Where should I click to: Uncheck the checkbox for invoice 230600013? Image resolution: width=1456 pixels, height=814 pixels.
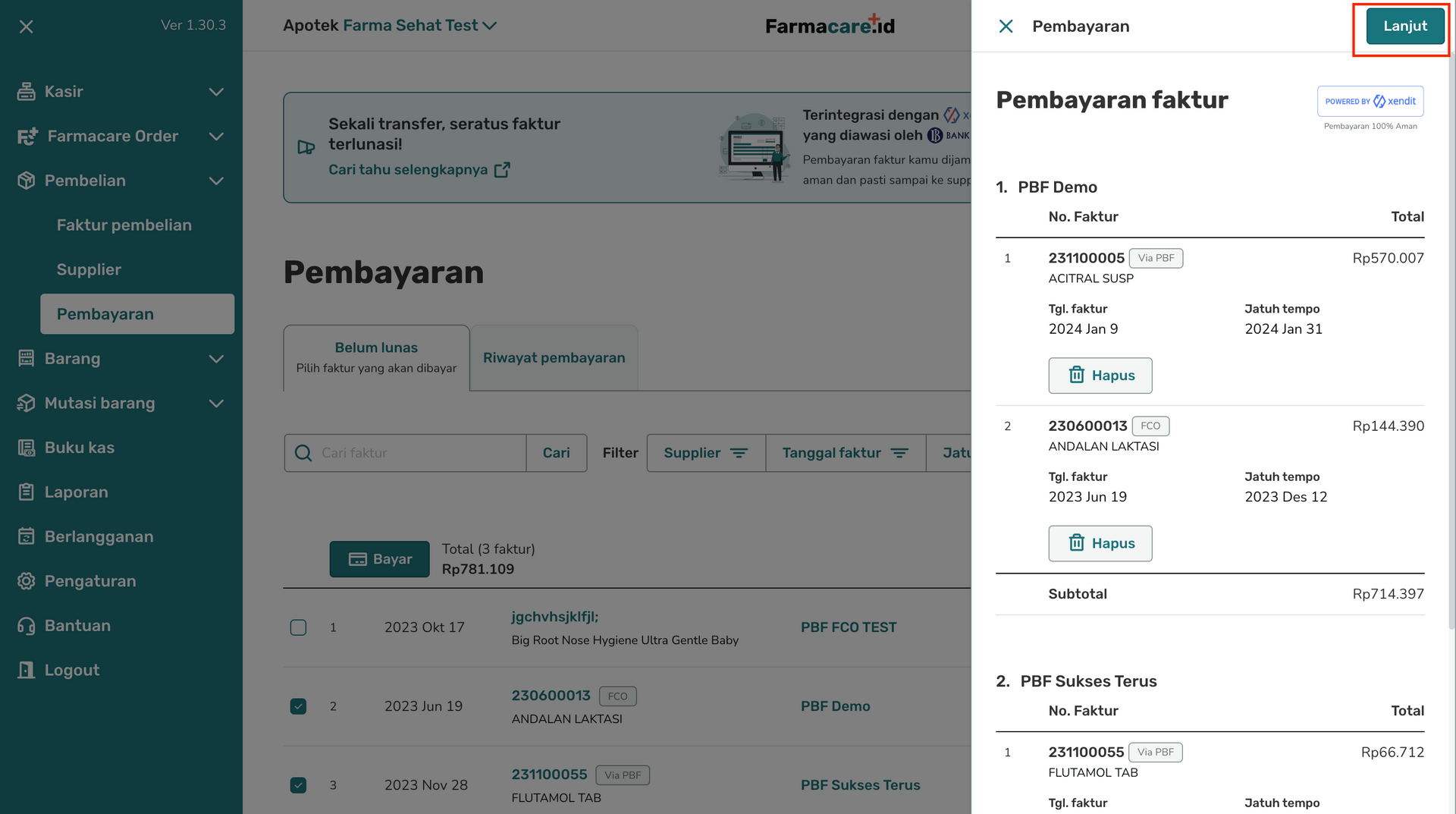click(x=299, y=706)
